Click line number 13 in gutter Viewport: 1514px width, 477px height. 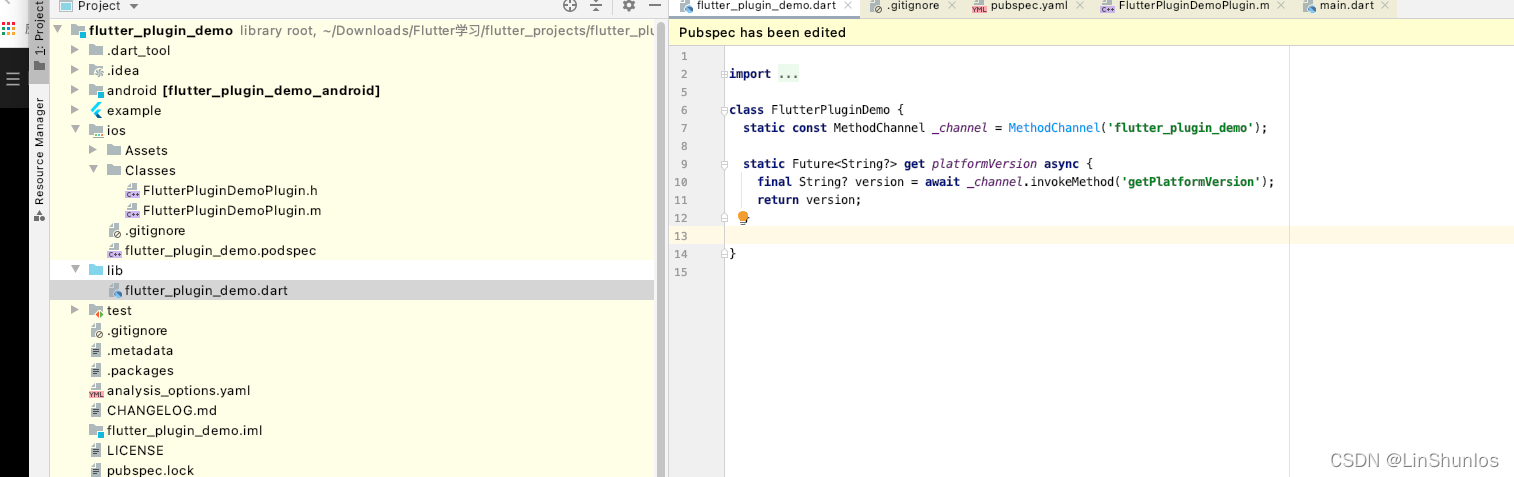point(682,236)
